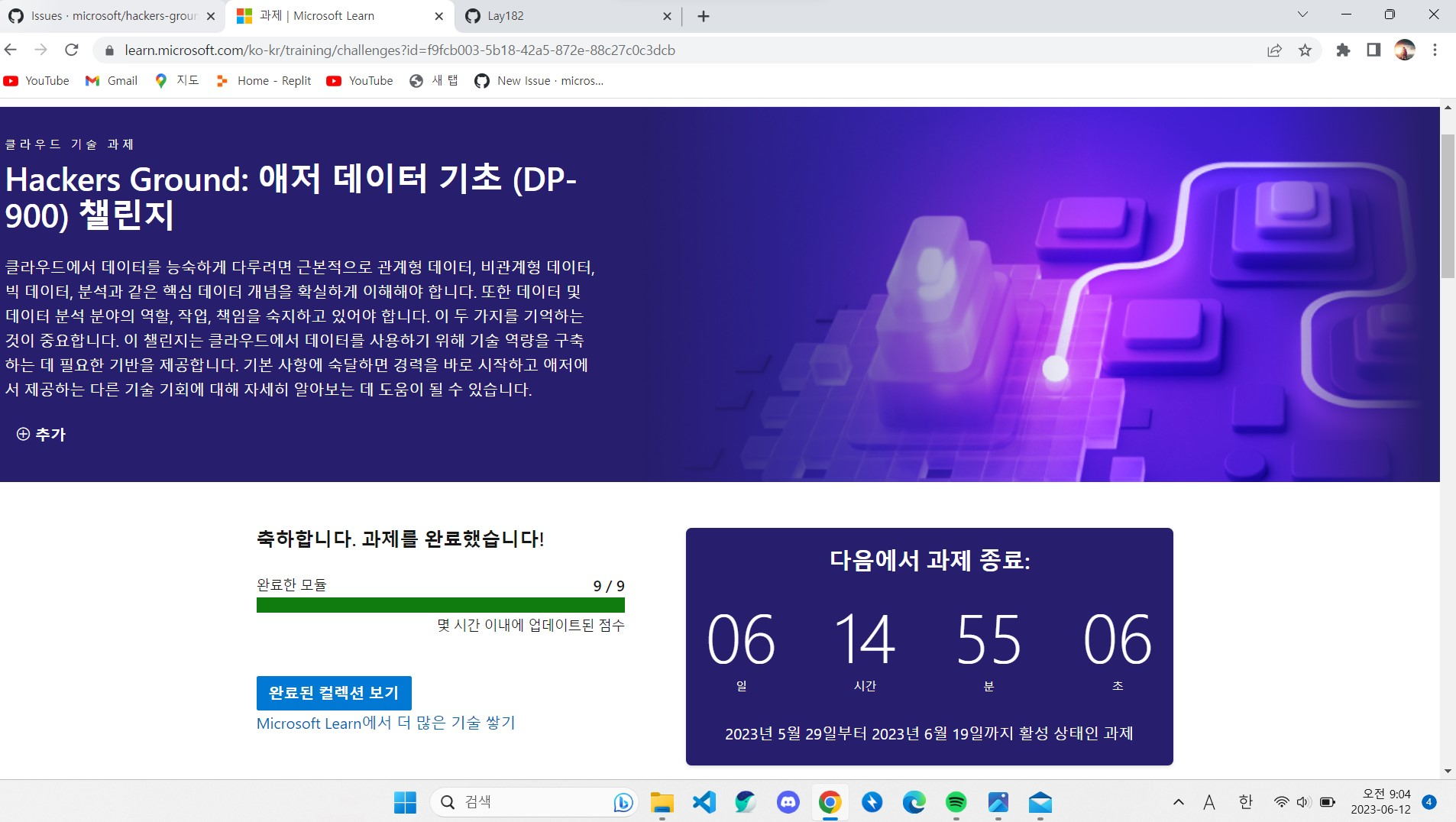Click the 완료된 컬렉션 보기 button

(333, 692)
